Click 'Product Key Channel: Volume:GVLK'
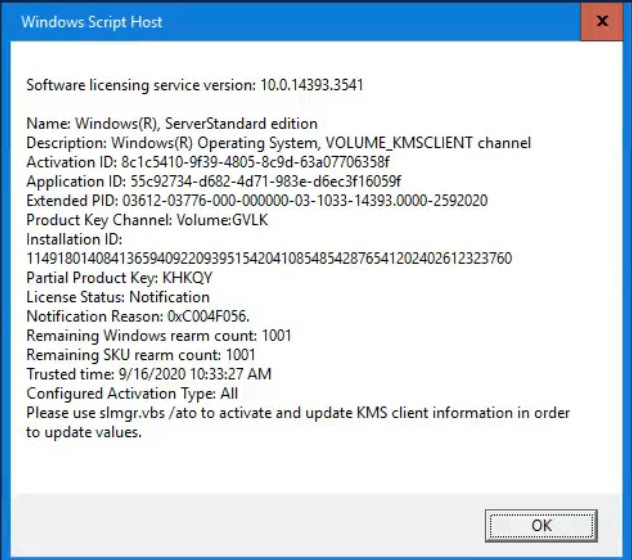Viewport: 632px width, 560px height. tap(147, 220)
